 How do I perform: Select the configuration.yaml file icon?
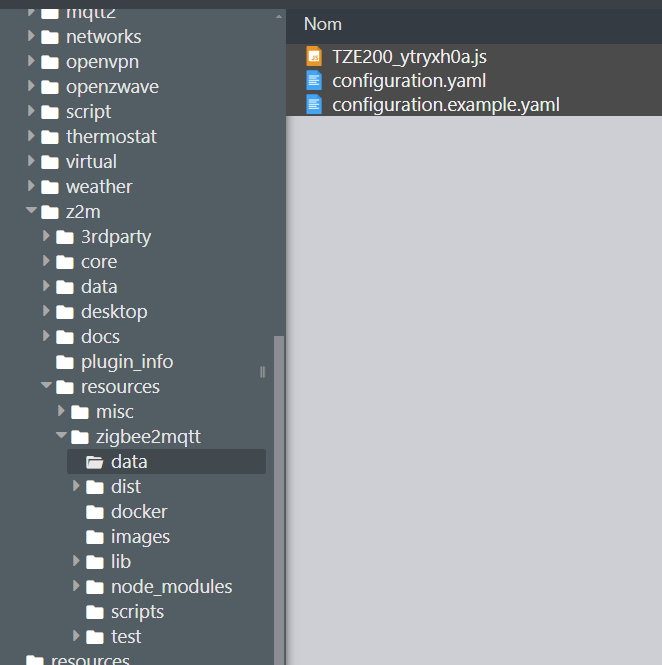314,81
